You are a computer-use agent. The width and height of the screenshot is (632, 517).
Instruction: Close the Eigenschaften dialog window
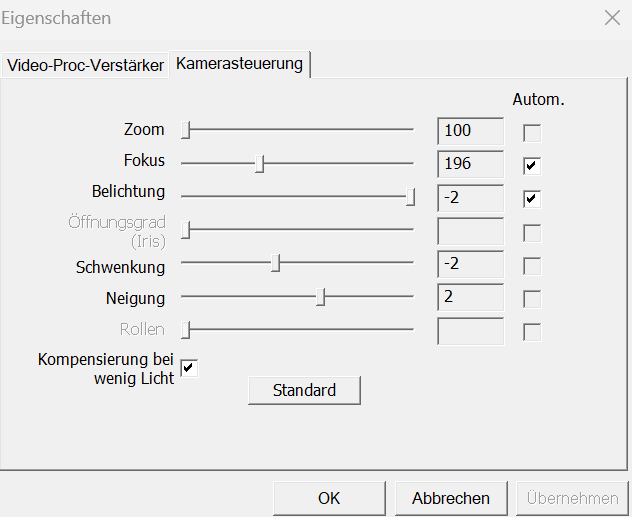point(612,18)
